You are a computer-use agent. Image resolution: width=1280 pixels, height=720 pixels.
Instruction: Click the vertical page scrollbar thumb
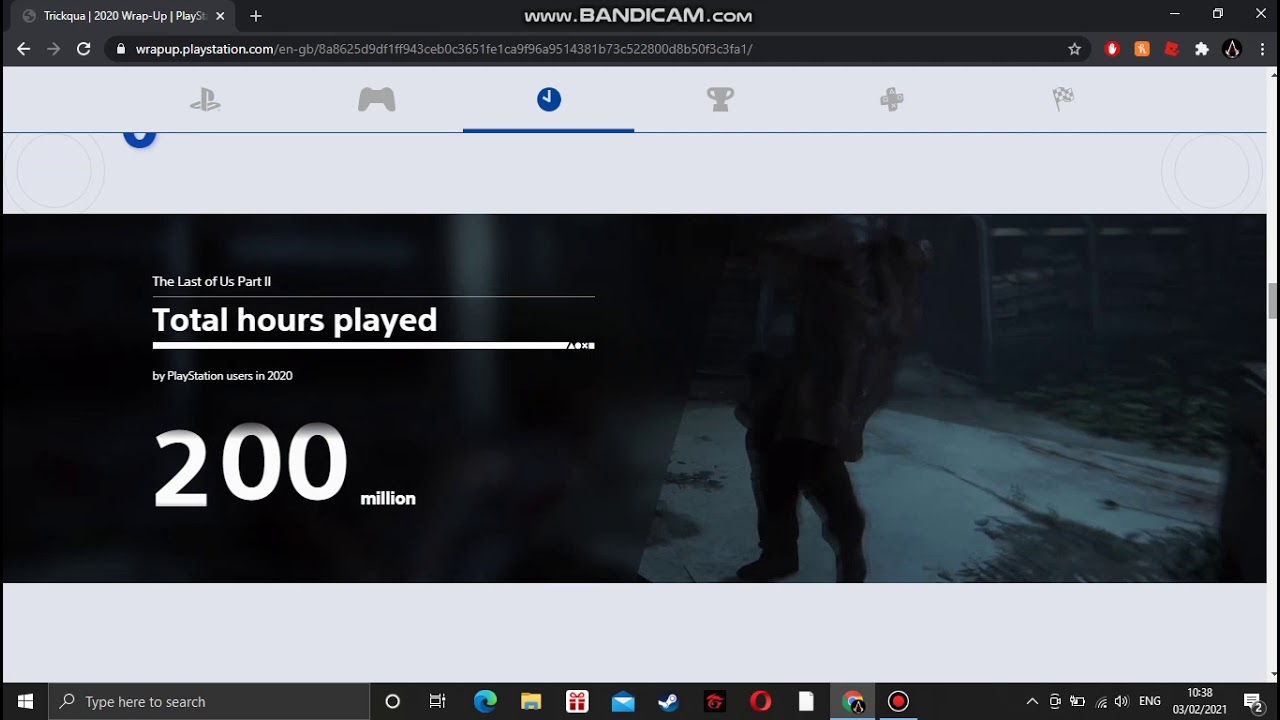pos(1273,301)
